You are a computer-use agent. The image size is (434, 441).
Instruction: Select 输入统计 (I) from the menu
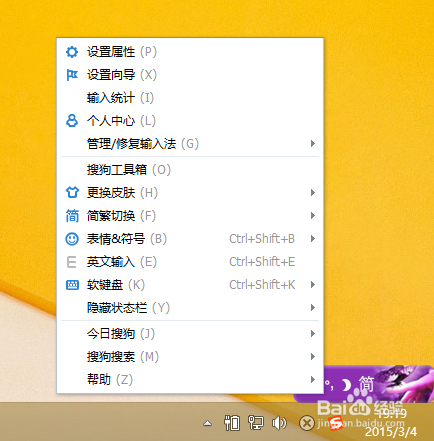tap(190, 98)
